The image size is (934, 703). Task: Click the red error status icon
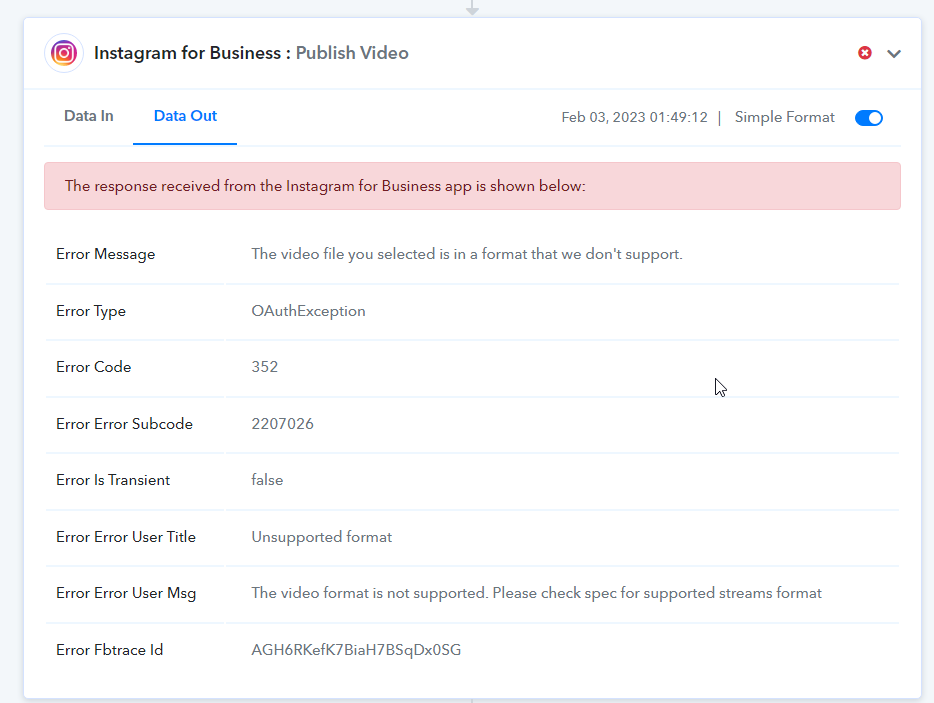[x=865, y=53]
